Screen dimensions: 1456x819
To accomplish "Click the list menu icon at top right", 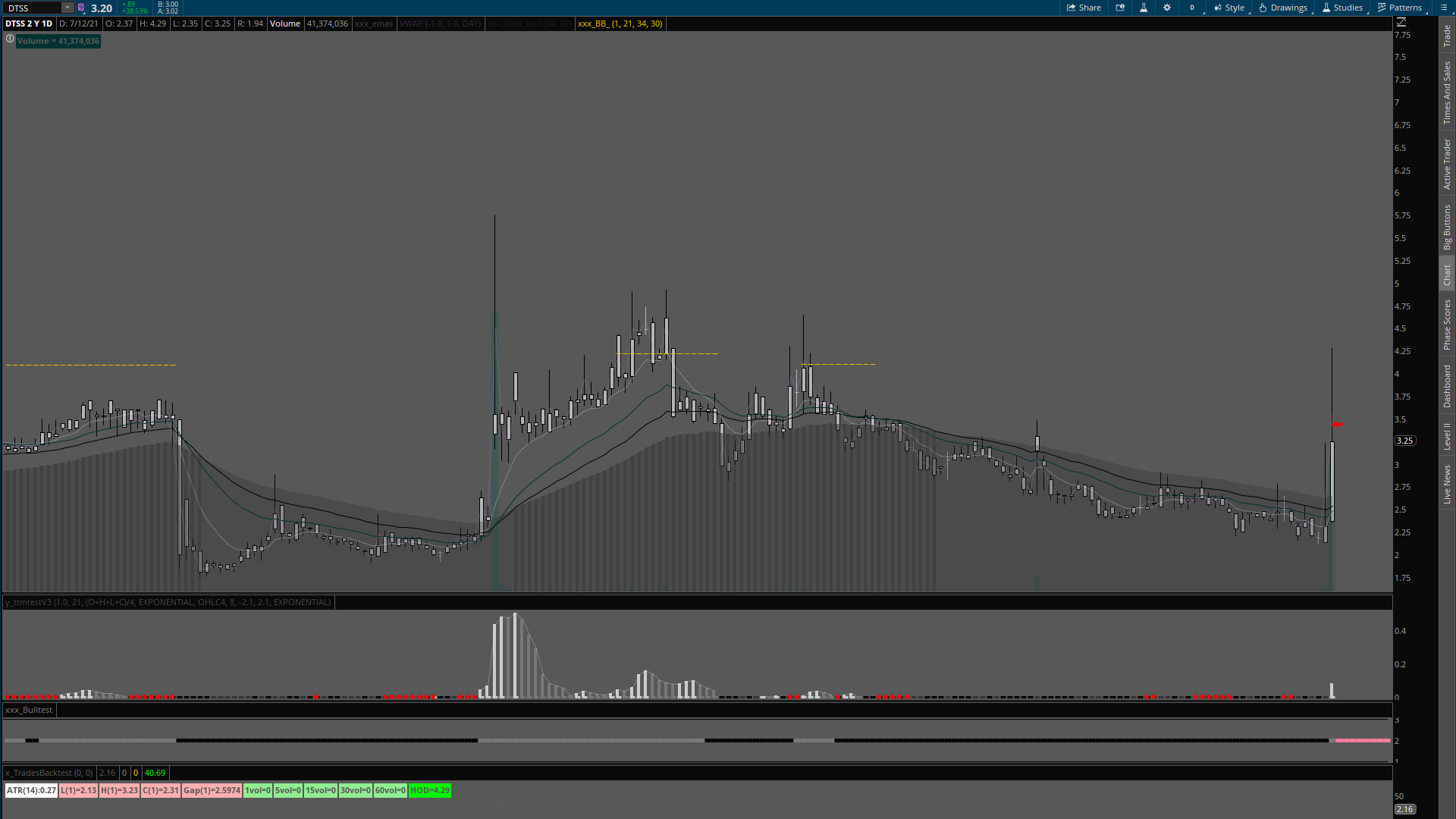I will (1444, 8).
